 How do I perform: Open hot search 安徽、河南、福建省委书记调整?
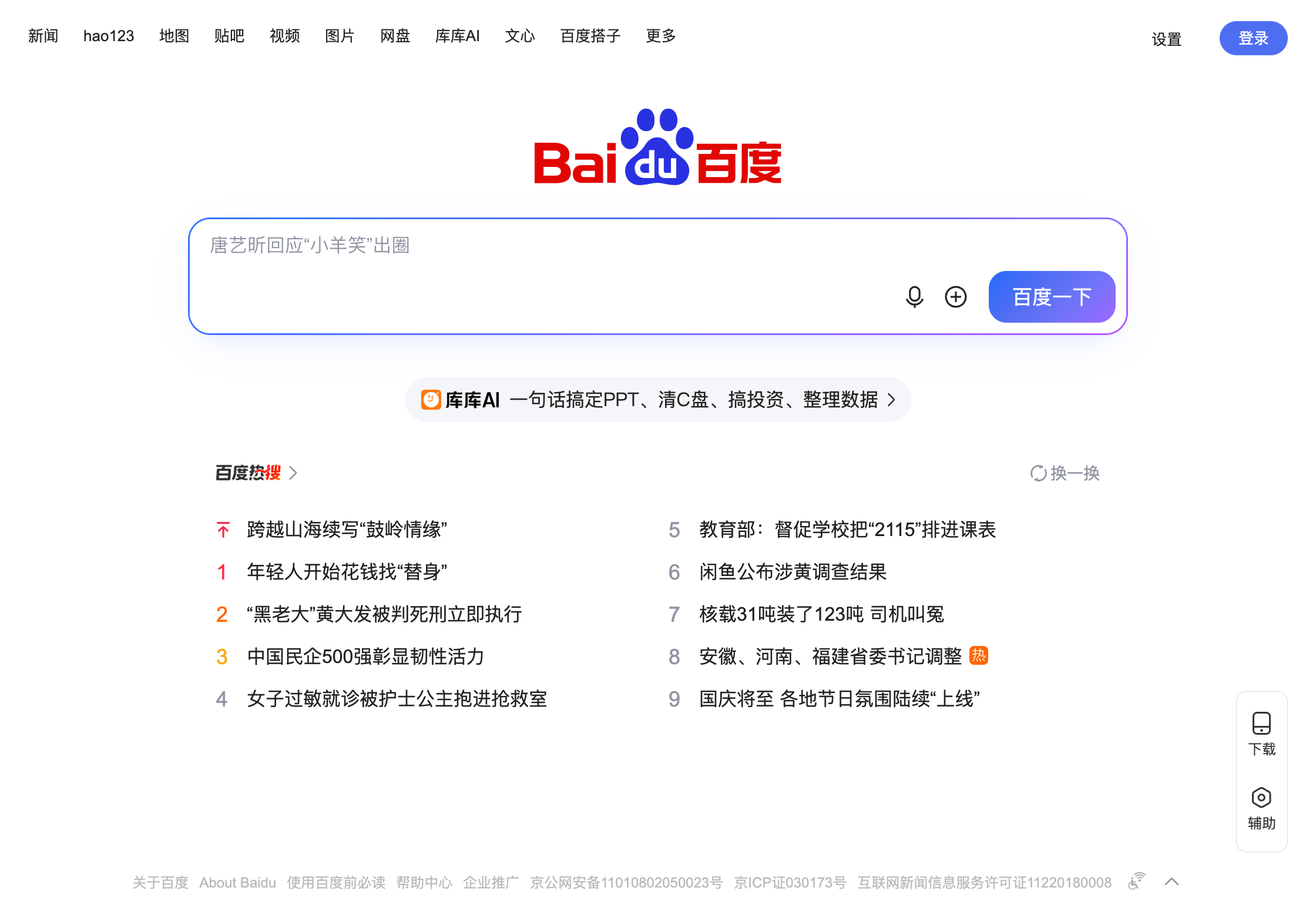830,657
